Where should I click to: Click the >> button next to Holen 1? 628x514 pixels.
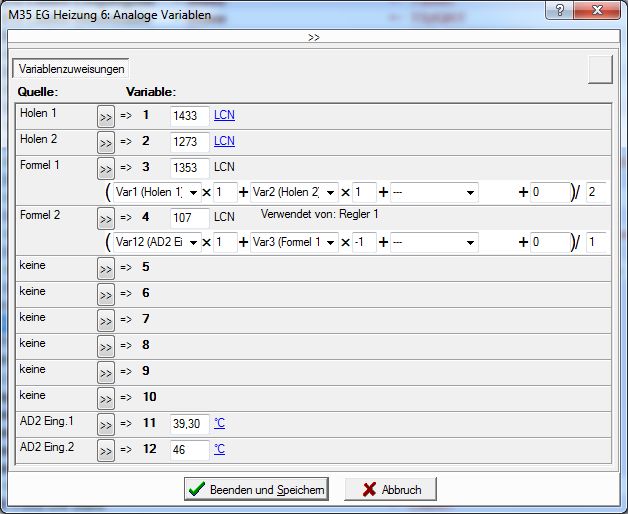click(106, 116)
